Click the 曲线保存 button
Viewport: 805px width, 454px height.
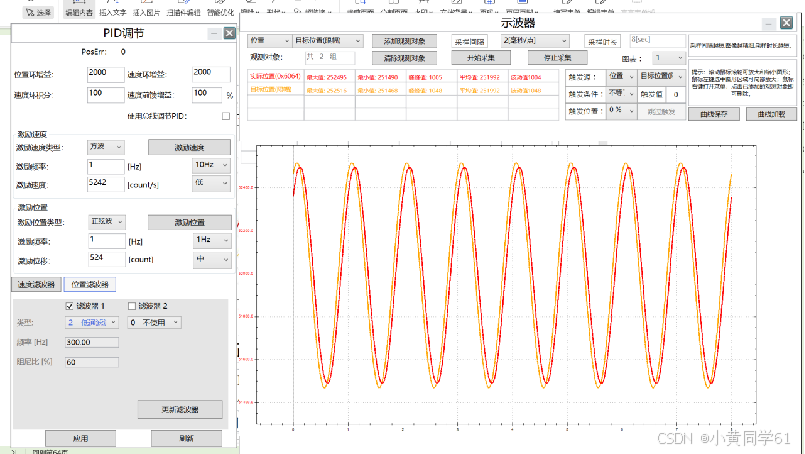tap(714, 114)
